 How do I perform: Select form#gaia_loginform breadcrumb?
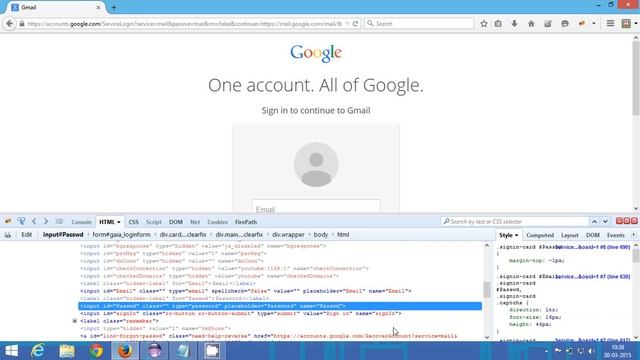(x=121, y=235)
